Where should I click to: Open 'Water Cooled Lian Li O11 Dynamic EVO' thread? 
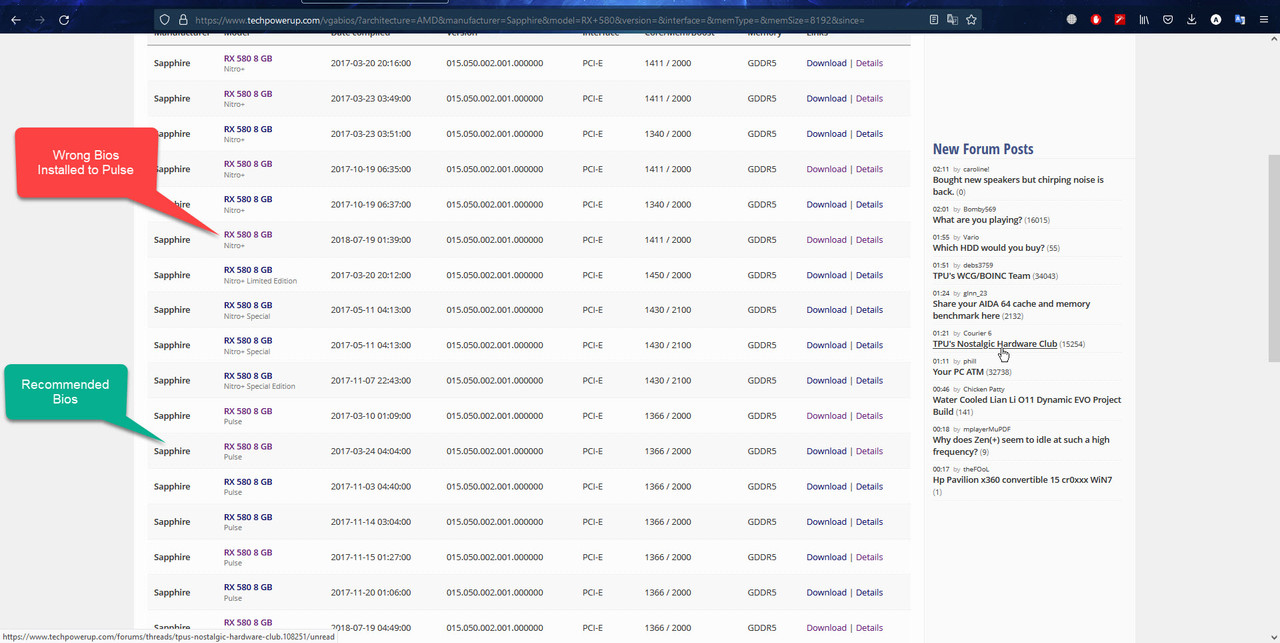pyautogui.click(x=1027, y=405)
